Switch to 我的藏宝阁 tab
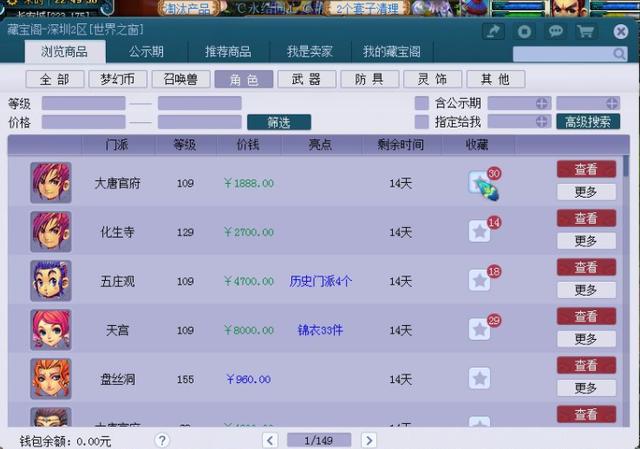 pyautogui.click(x=391, y=52)
